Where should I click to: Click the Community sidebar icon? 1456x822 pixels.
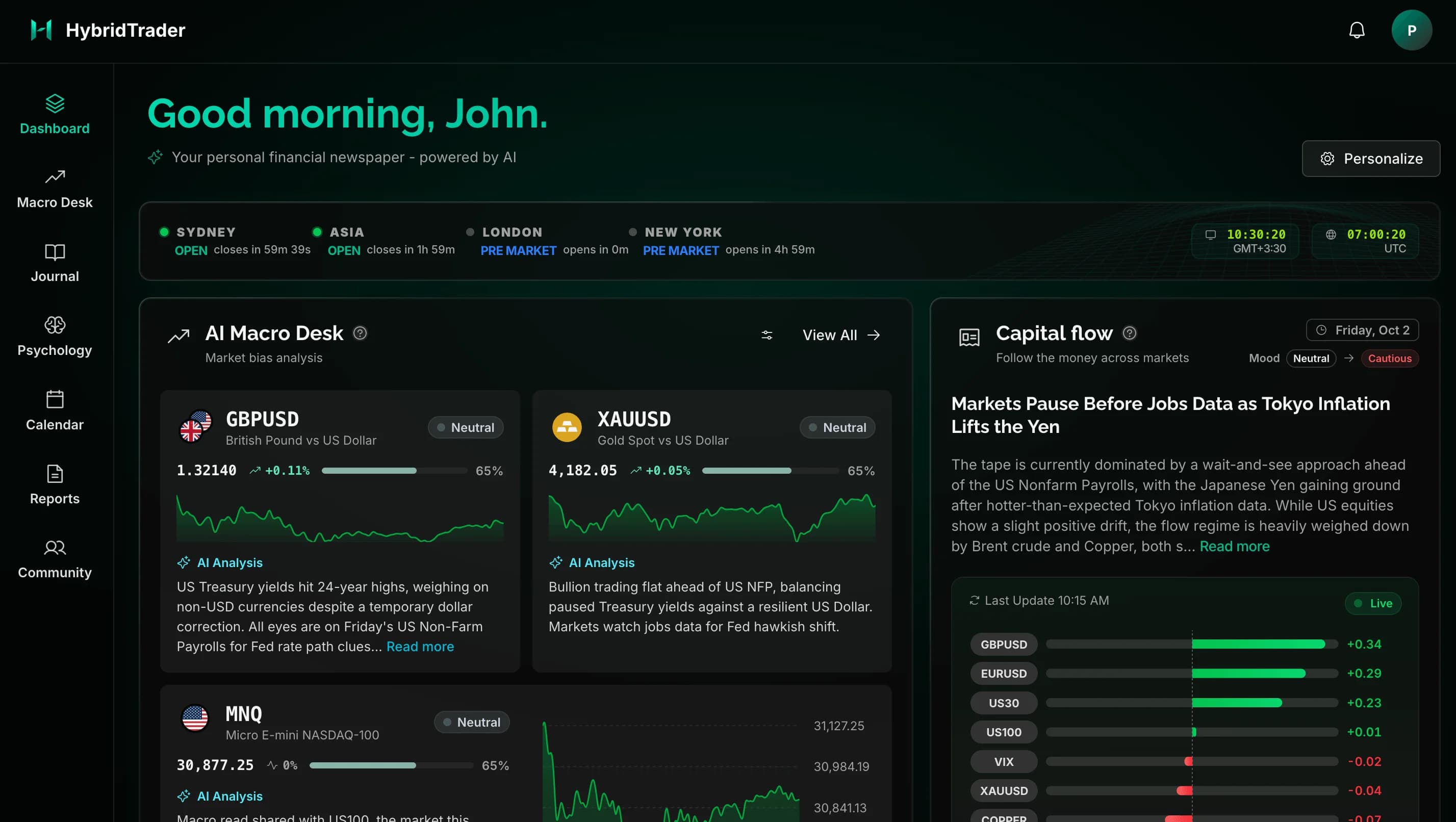[x=55, y=547]
